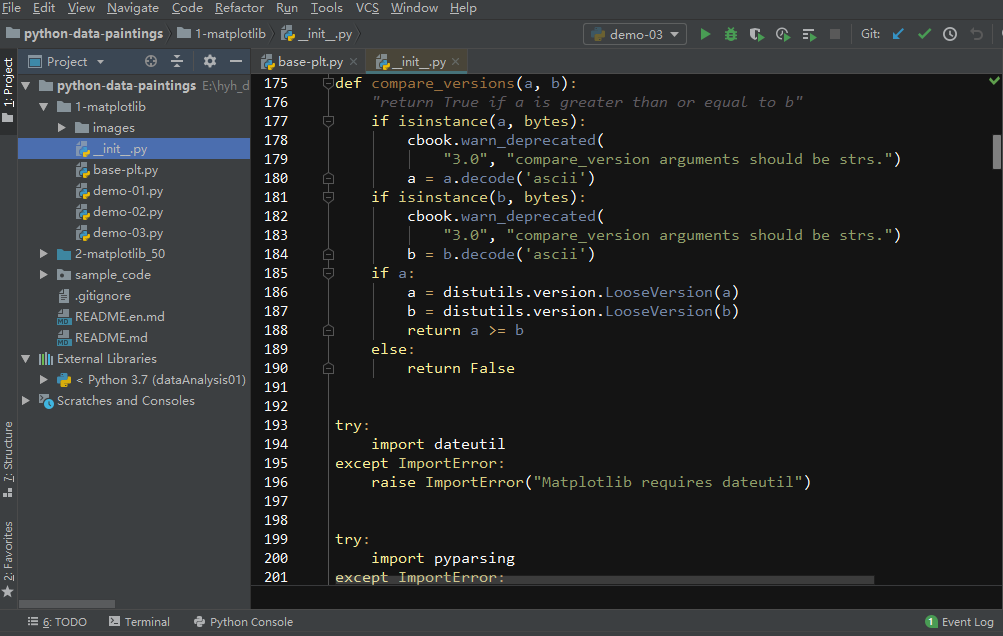Open the Terminal tool window
Image resolution: width=1003 pixels, height=636 pixels.
pos(139,621)
